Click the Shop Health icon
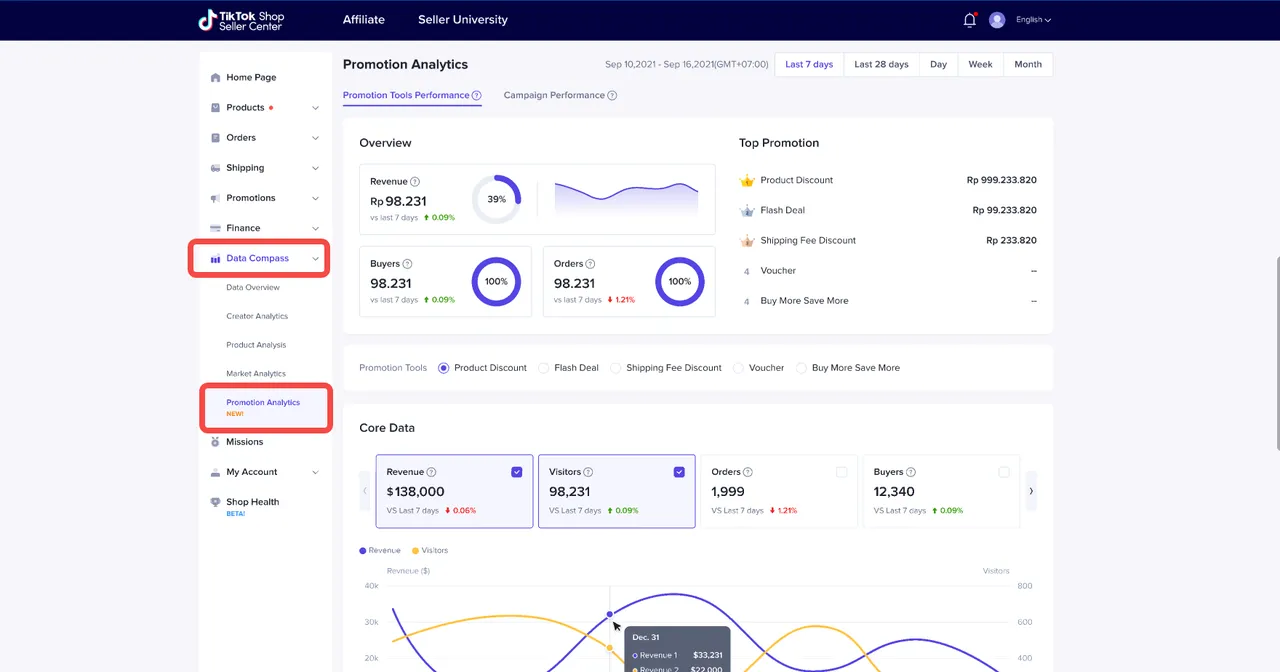Screen dimensions: 1280x672 (215, 502)
